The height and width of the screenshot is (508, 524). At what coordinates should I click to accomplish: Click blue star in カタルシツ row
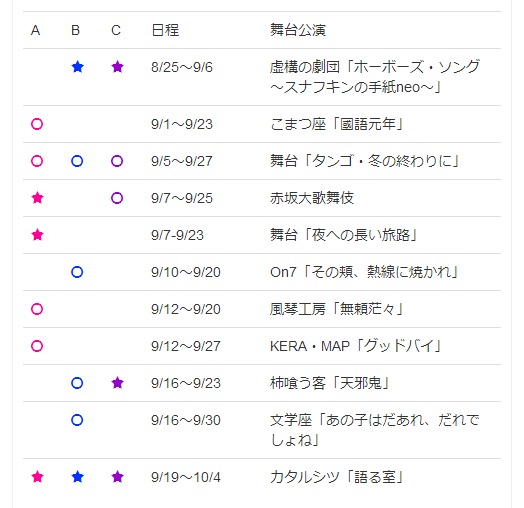(x=78, y=477)
